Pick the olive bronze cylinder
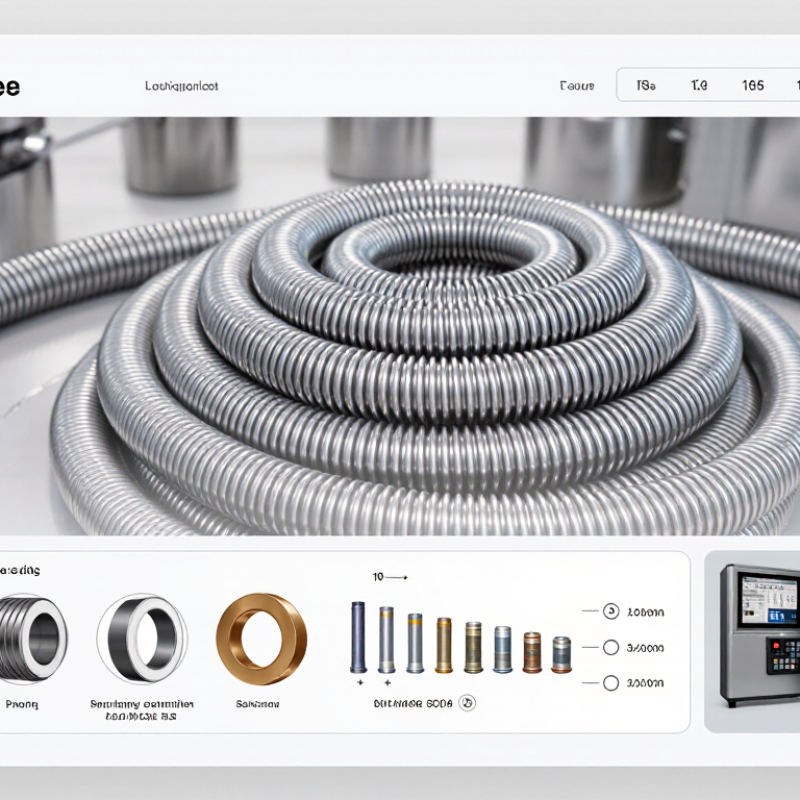 click(473, 647)
